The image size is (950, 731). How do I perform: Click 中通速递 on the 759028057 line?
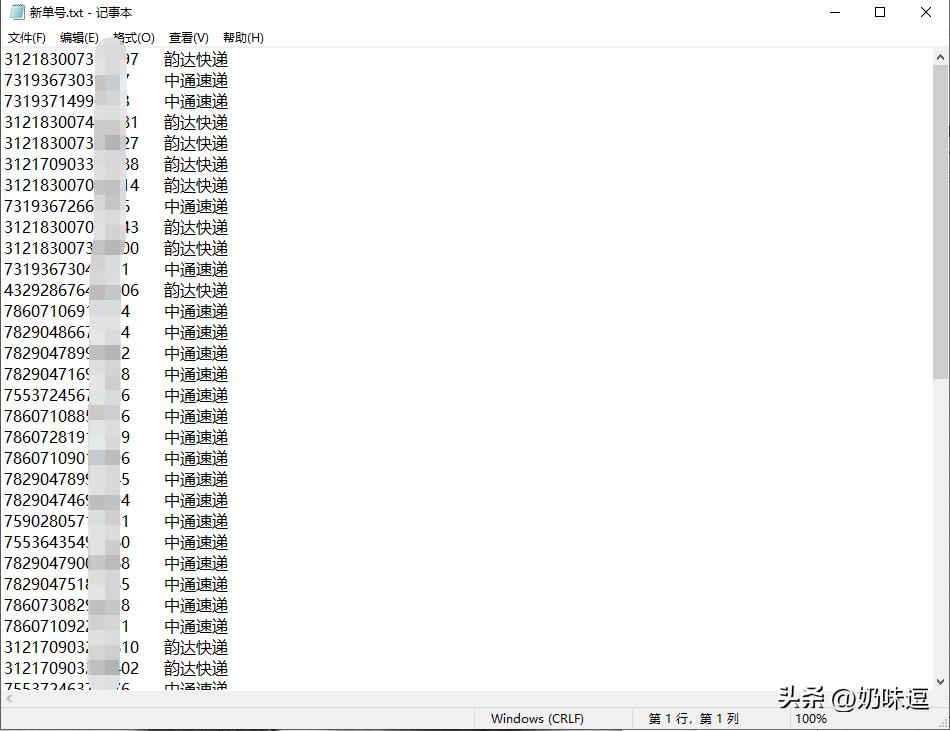(x=196, y=521)
